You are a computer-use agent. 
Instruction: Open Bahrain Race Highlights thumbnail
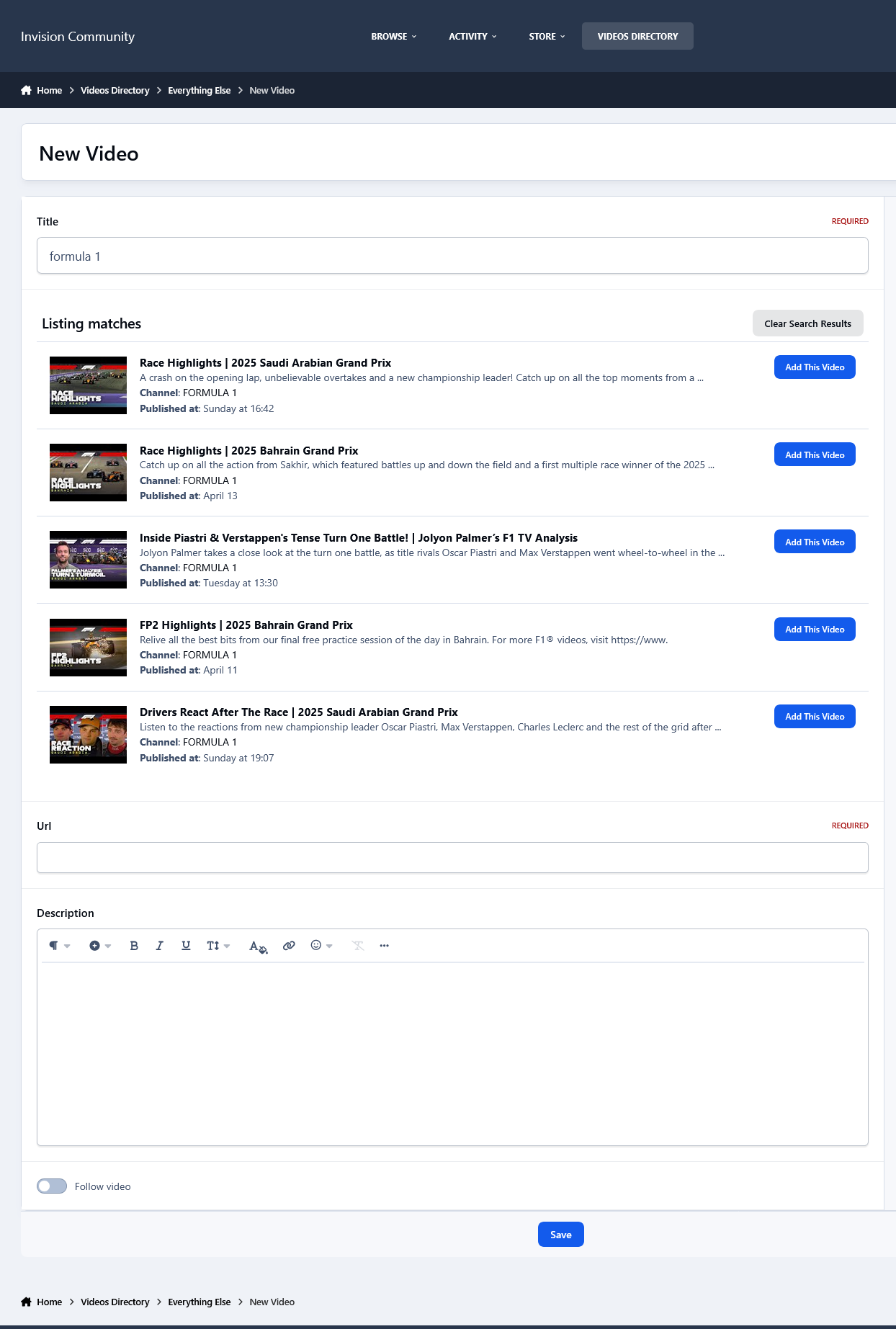(x=88, y=473)
